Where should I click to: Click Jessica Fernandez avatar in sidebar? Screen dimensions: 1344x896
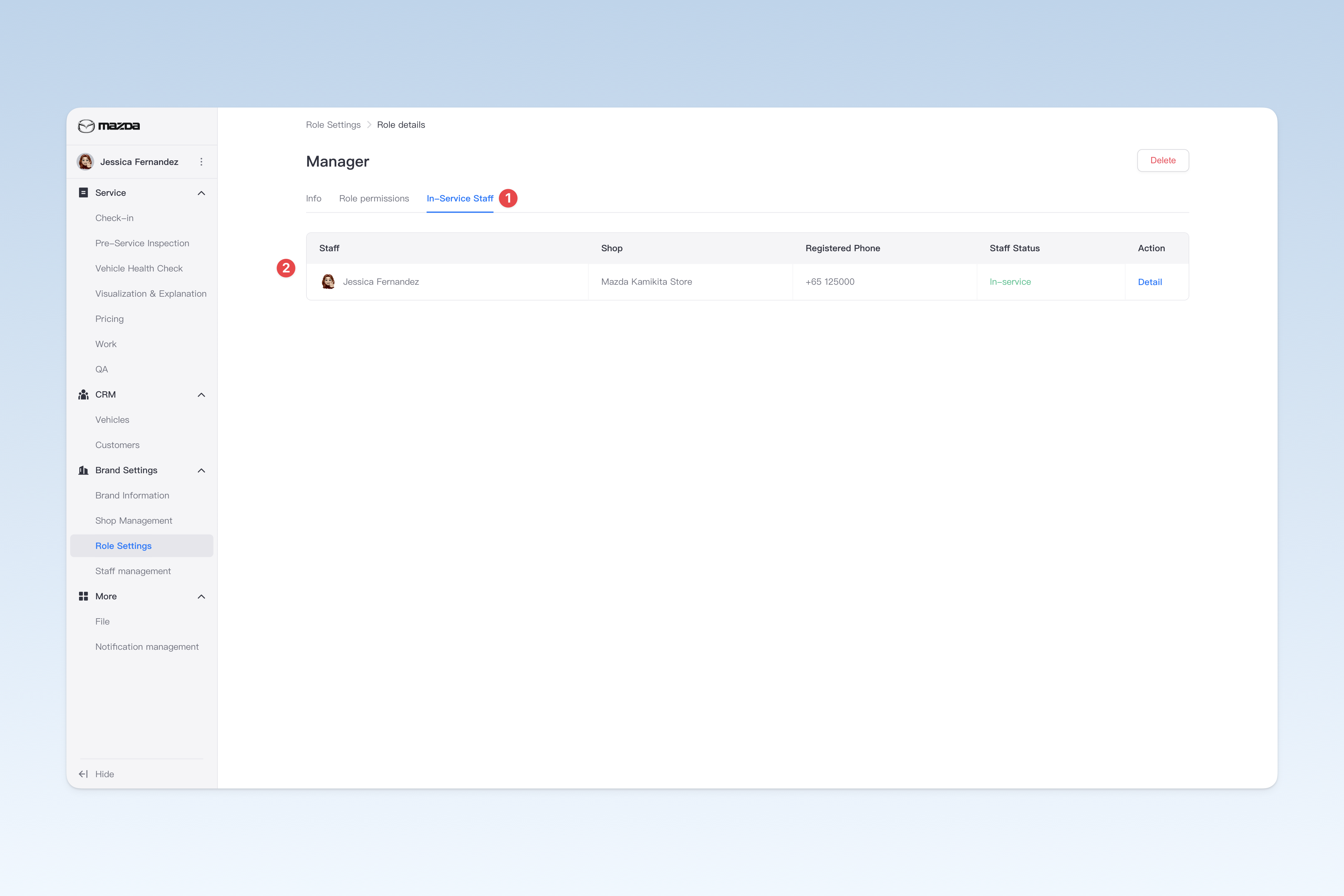[x=85, y=162]
